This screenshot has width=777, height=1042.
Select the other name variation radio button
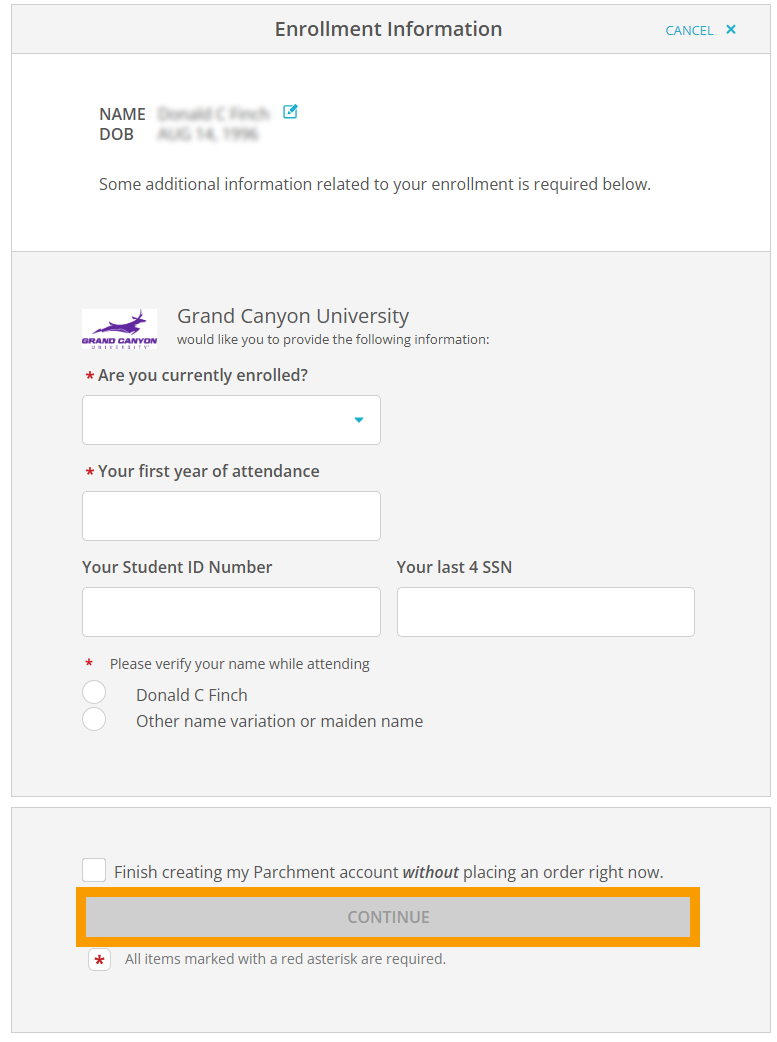(x=94, y=719)
